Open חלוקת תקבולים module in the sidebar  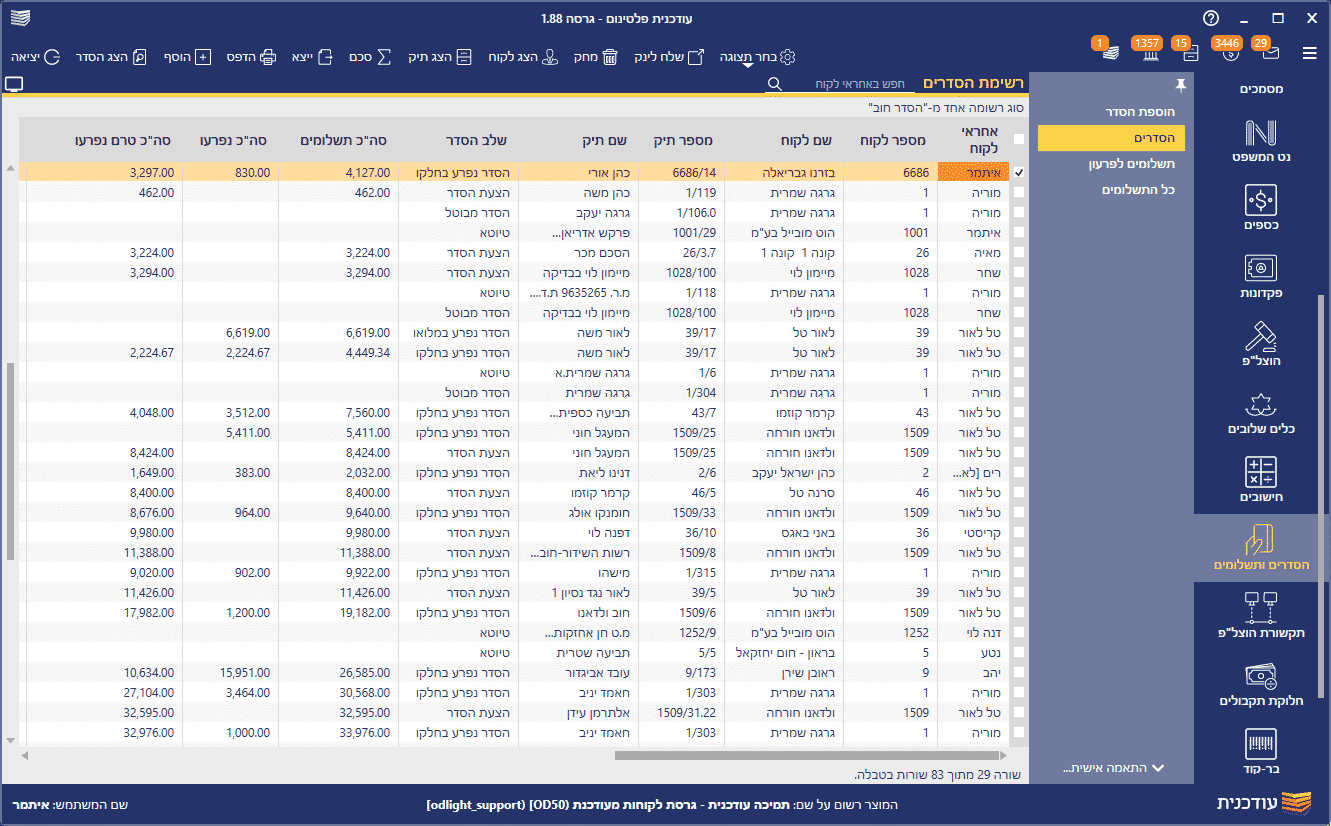(x=1261, y=683)
